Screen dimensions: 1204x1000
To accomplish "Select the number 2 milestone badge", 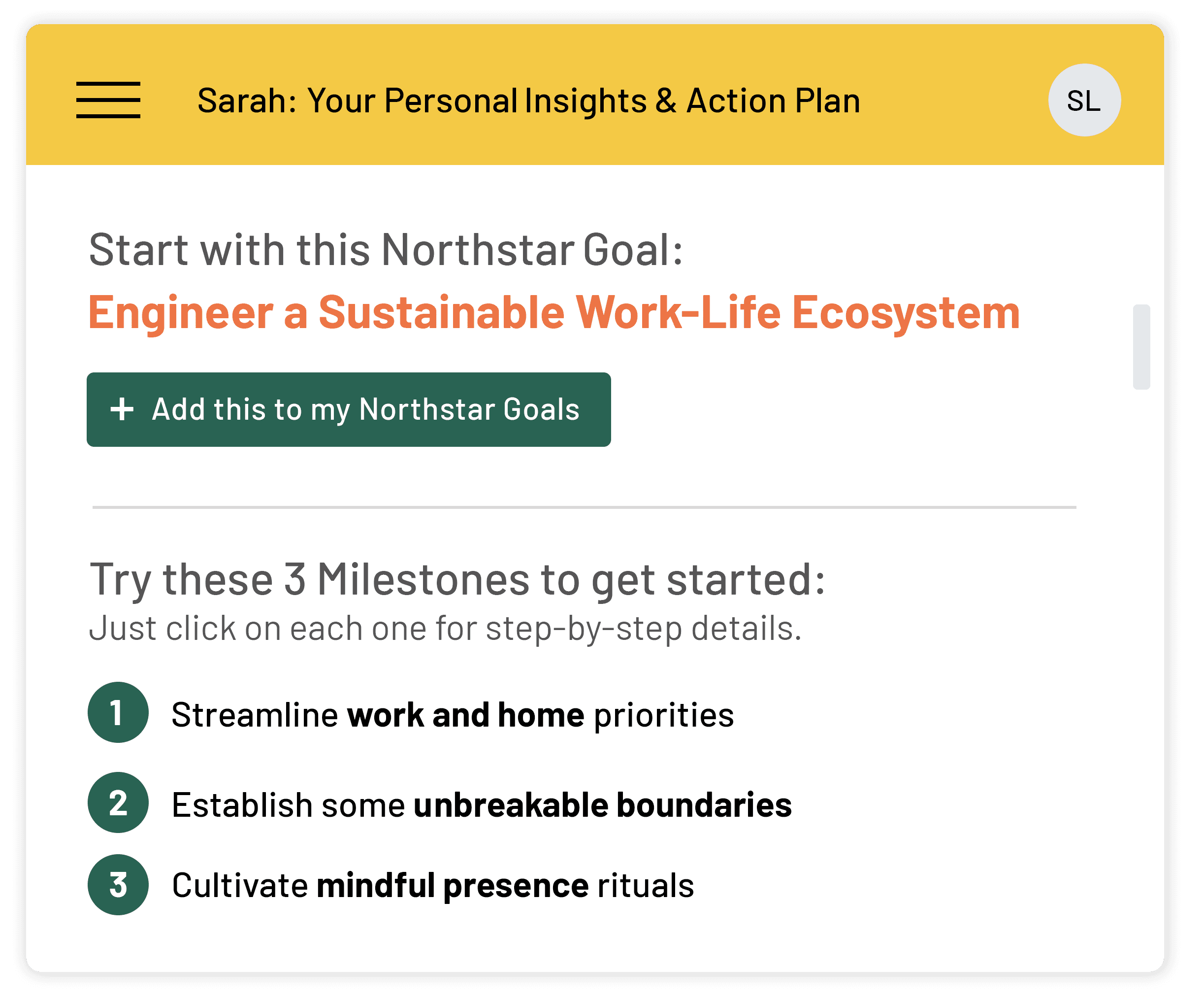I will point(118,803).
